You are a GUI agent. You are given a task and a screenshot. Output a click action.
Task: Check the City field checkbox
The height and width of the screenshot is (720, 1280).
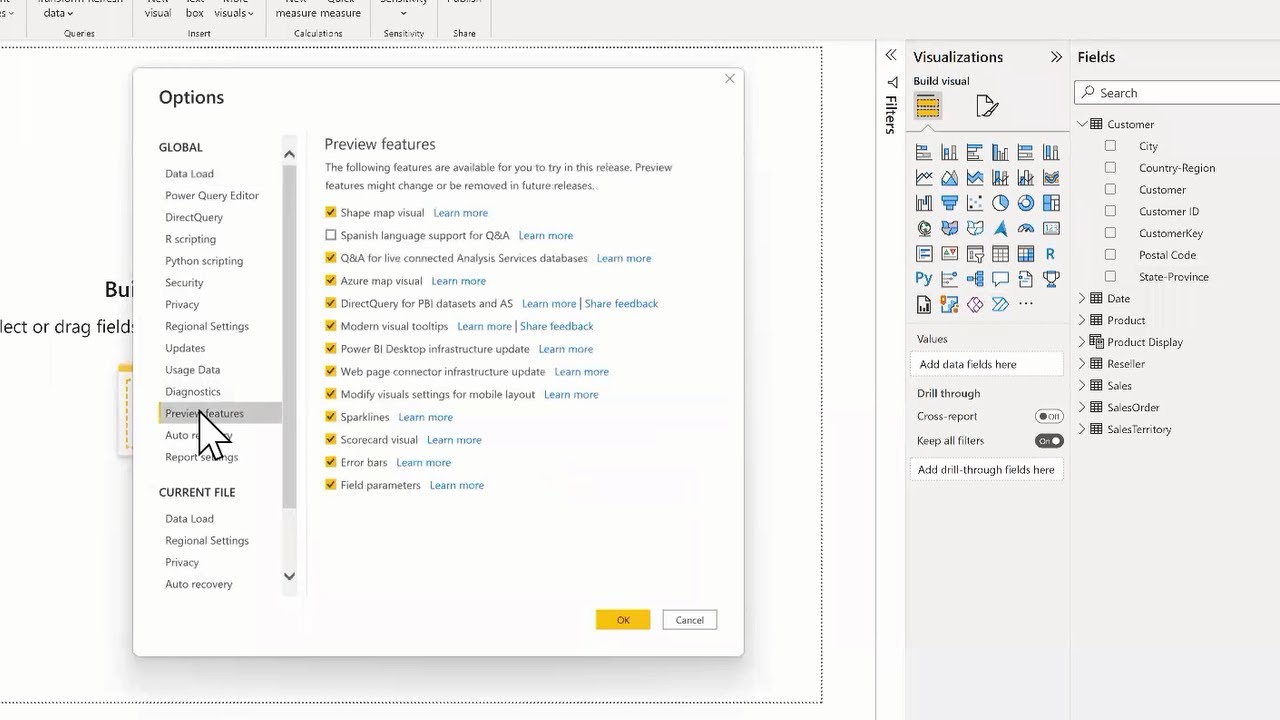coord(1110,146)
